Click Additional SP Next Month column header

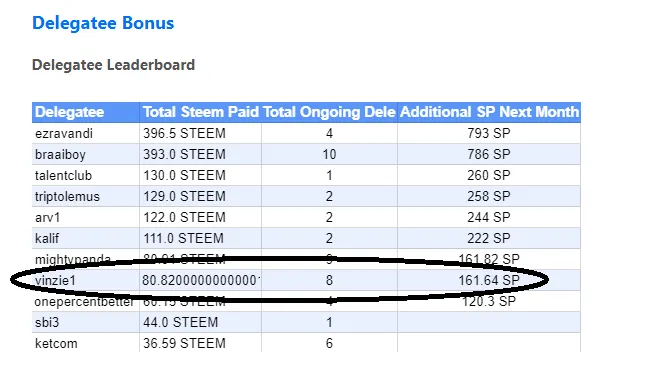coord(489,112)
